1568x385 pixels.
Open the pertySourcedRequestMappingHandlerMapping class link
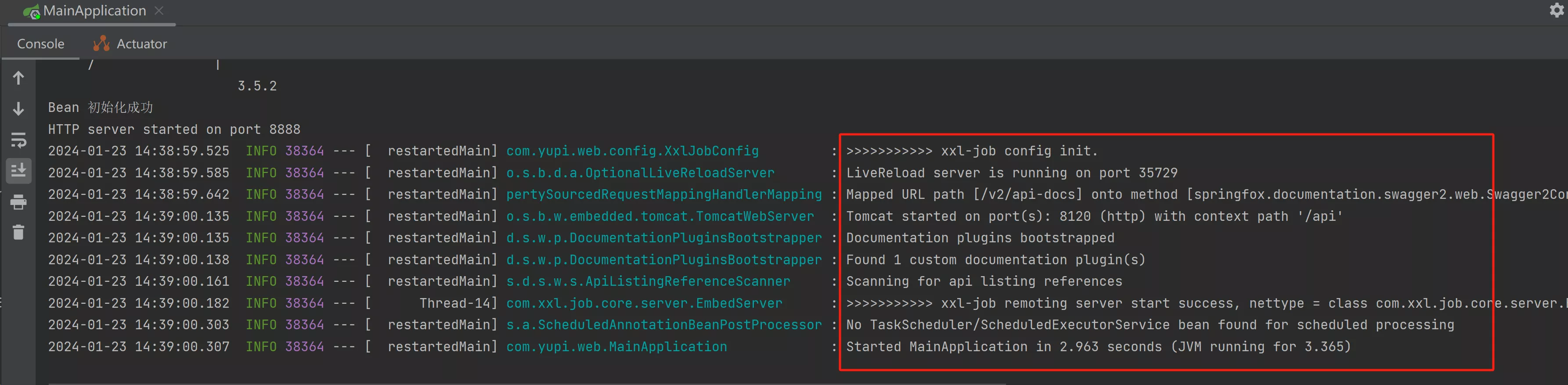[664, 194]
